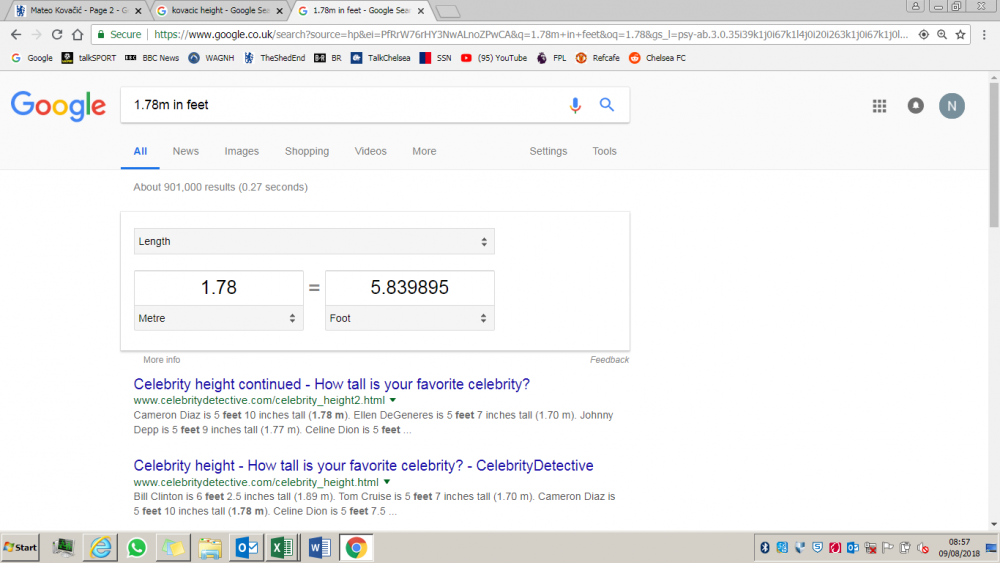Click the blue search magnifier button

pos(607,105)
